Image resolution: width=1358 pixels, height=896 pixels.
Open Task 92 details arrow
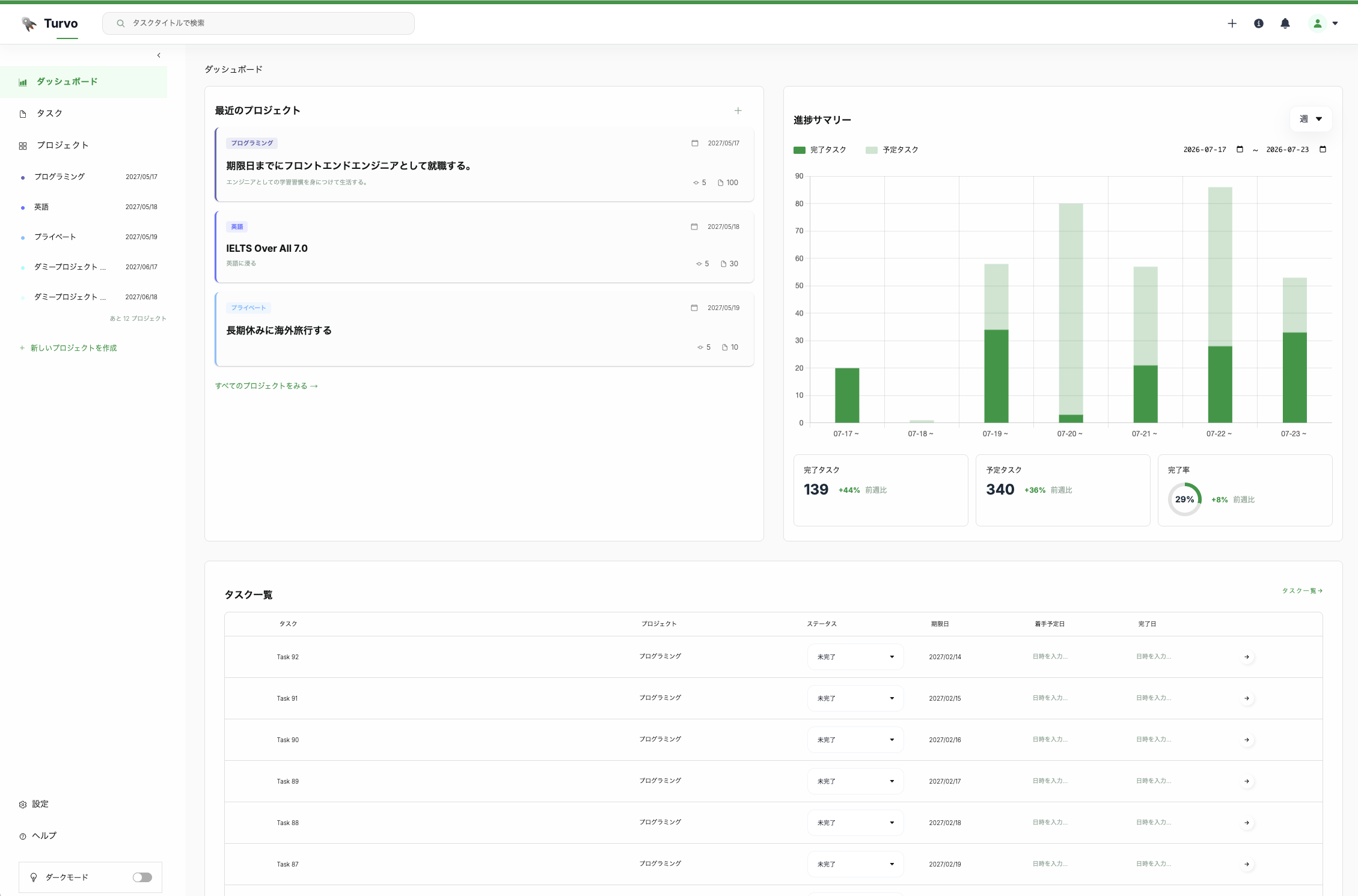(x=1247, y=657)
